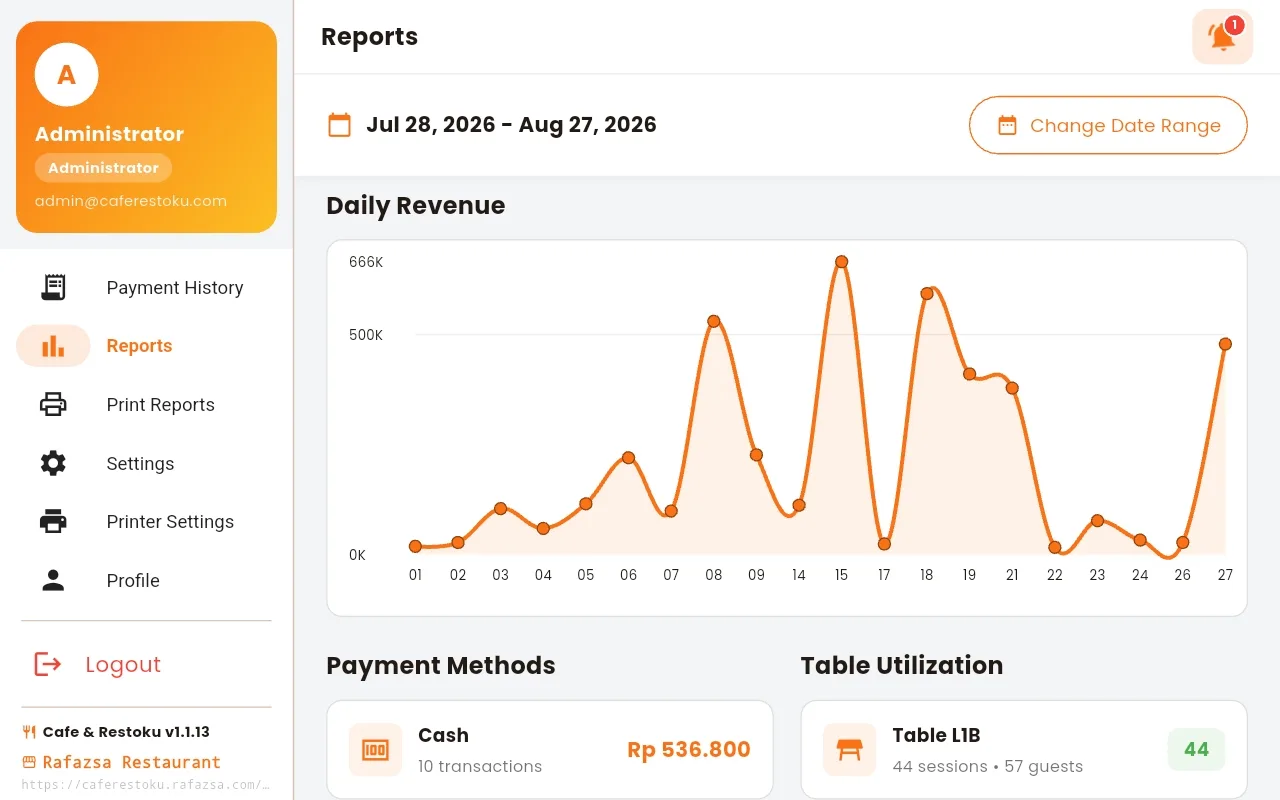Select the peak data point on day 15
The height and width of the screenshot is (800, 1280).
[x=842, y=262]
